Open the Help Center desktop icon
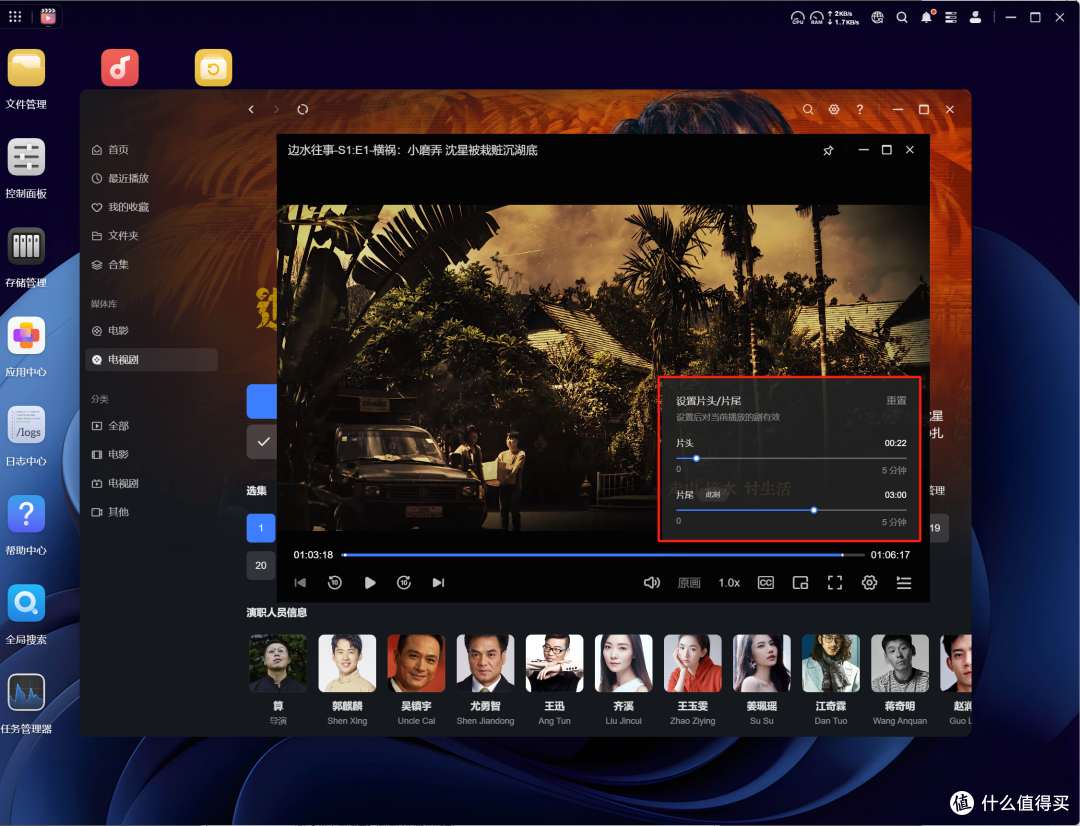Image resolution: width=1080 pixels, height=826 pixels. tap(26, 514)
